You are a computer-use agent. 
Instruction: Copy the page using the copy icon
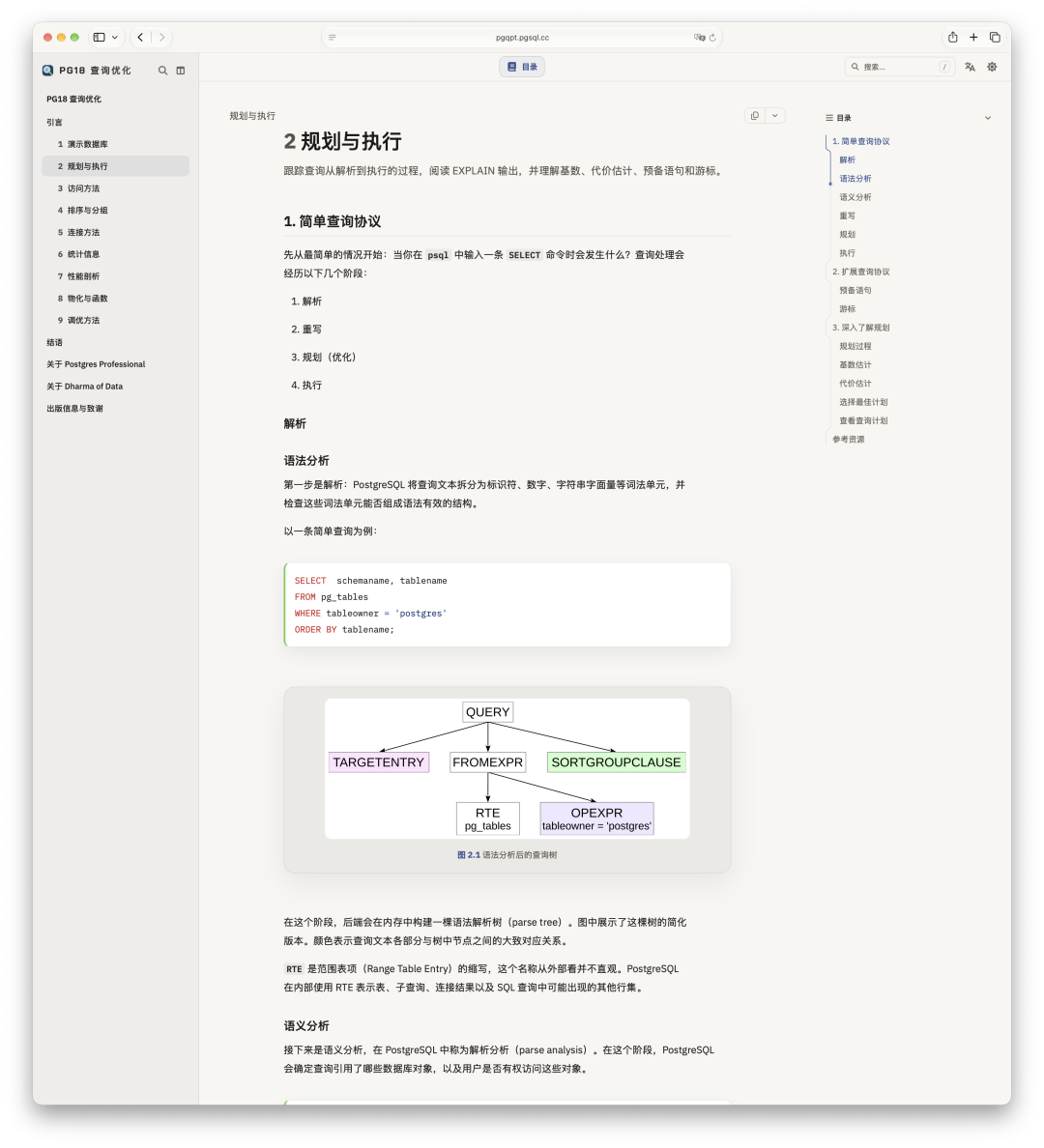(x=755, y=116)
